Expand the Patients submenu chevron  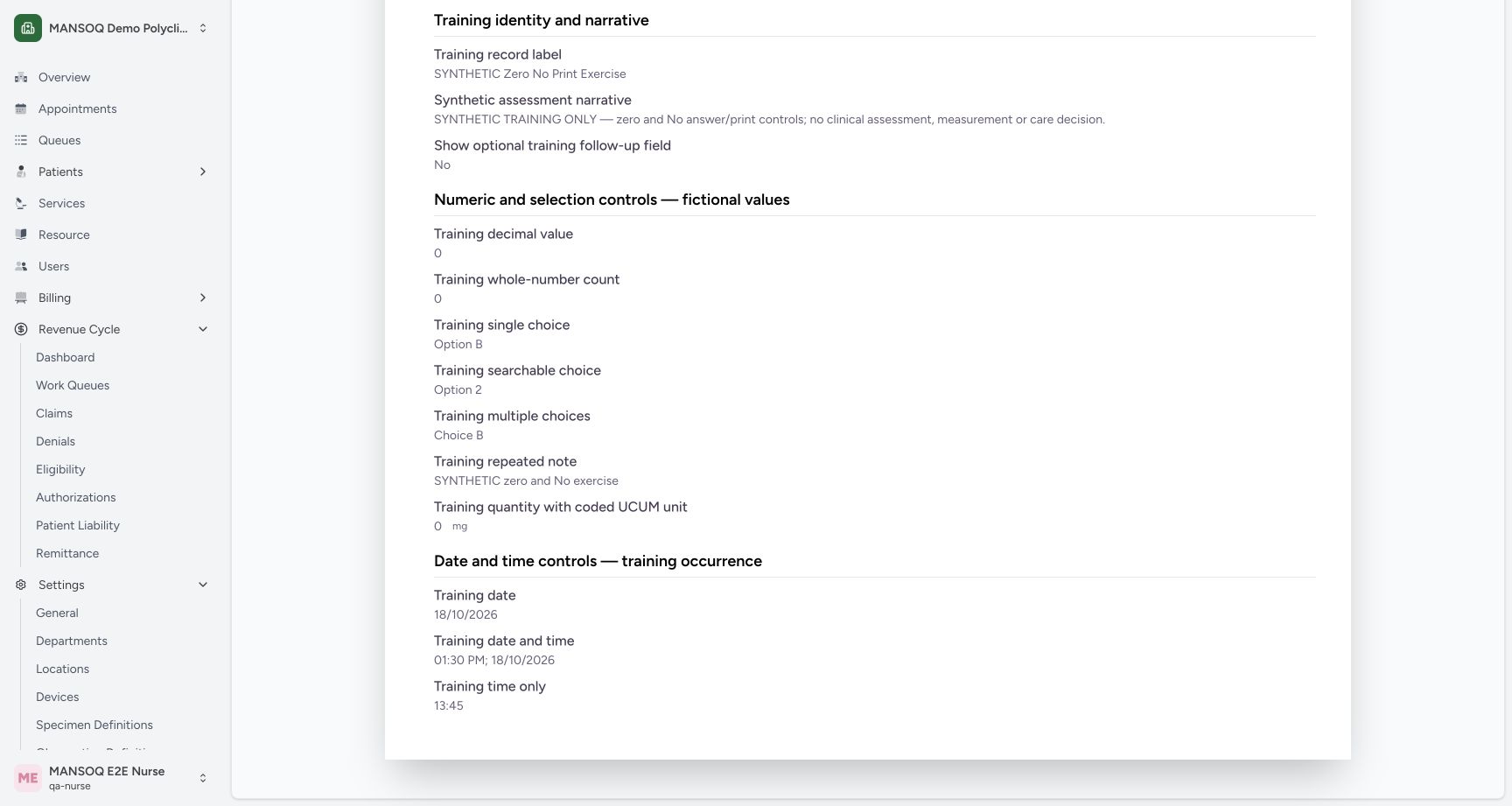203,172
